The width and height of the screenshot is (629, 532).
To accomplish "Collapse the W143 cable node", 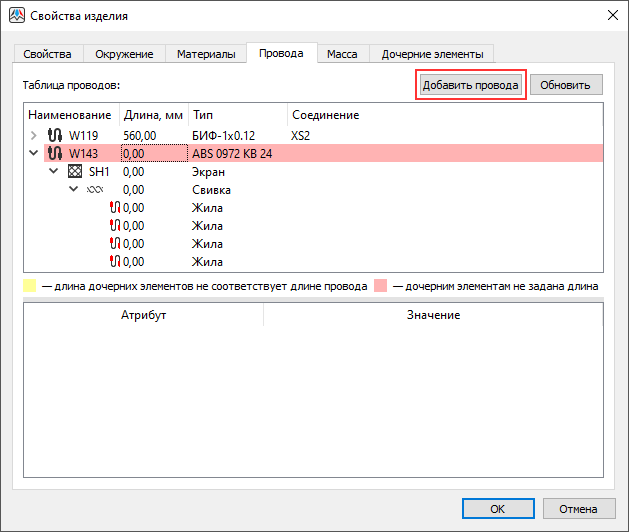I will [x=34, y=153].
